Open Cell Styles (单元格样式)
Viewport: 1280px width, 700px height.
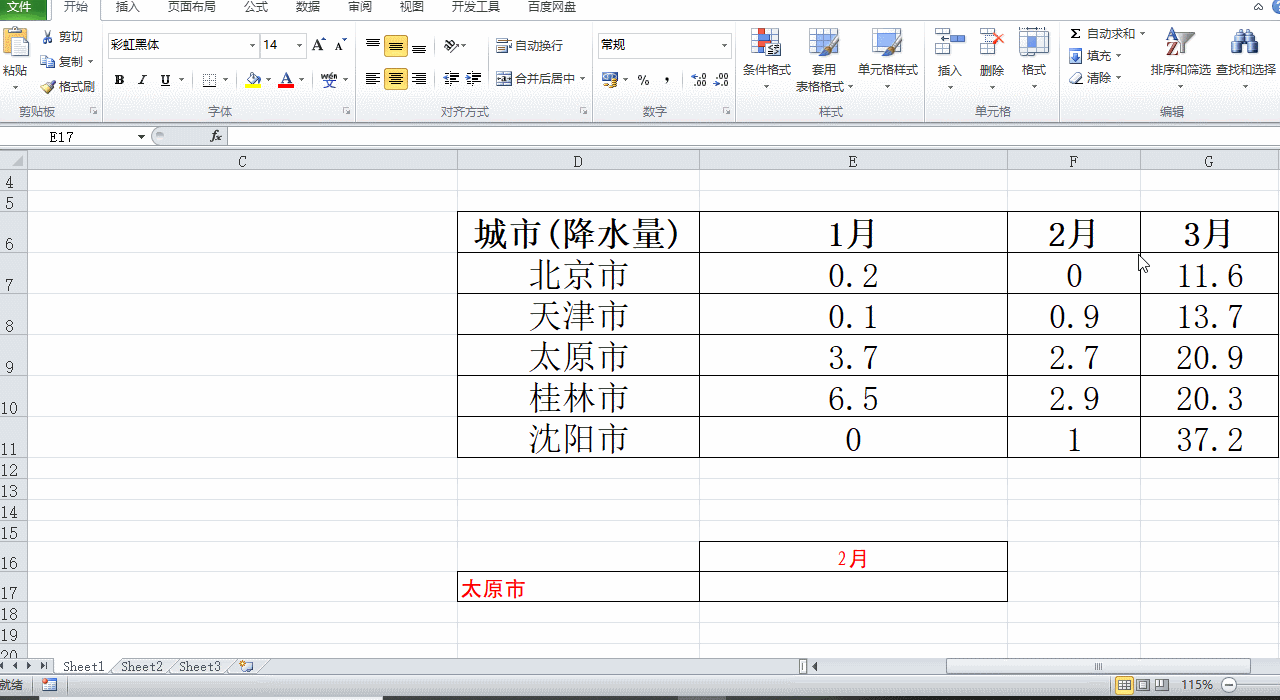tap(887, 58)
